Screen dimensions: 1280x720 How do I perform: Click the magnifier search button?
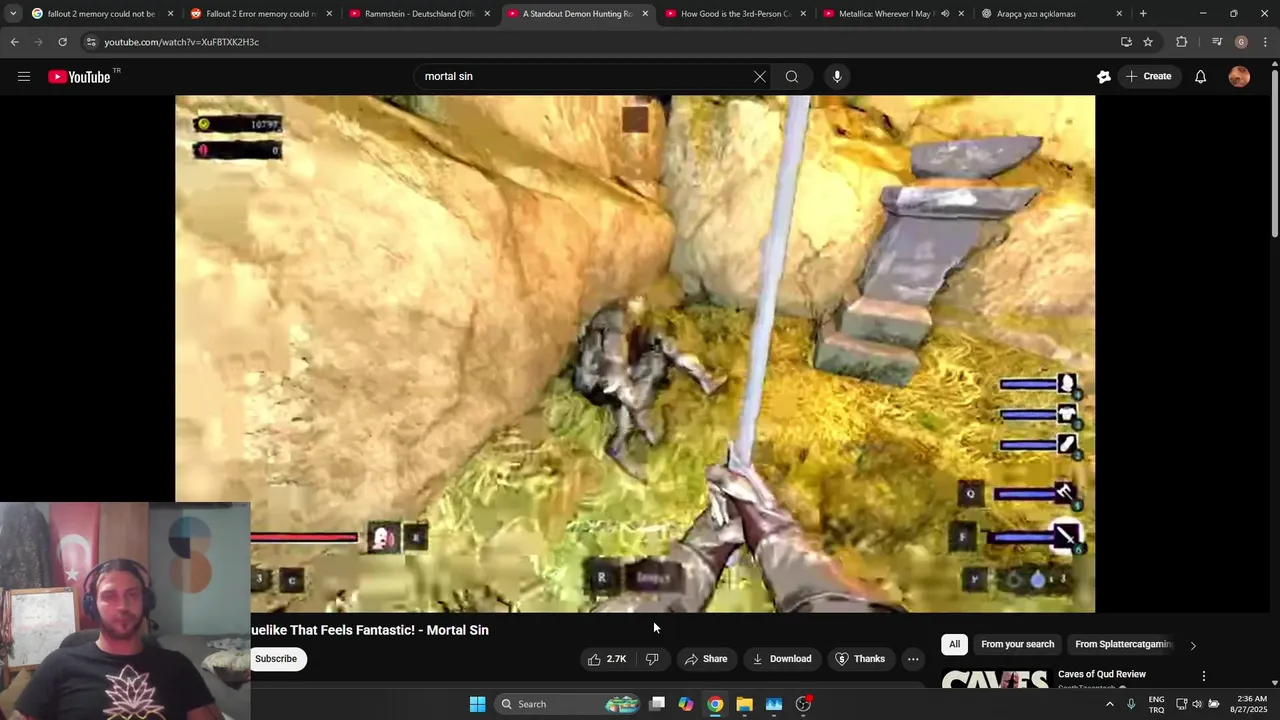click(792, 77)
